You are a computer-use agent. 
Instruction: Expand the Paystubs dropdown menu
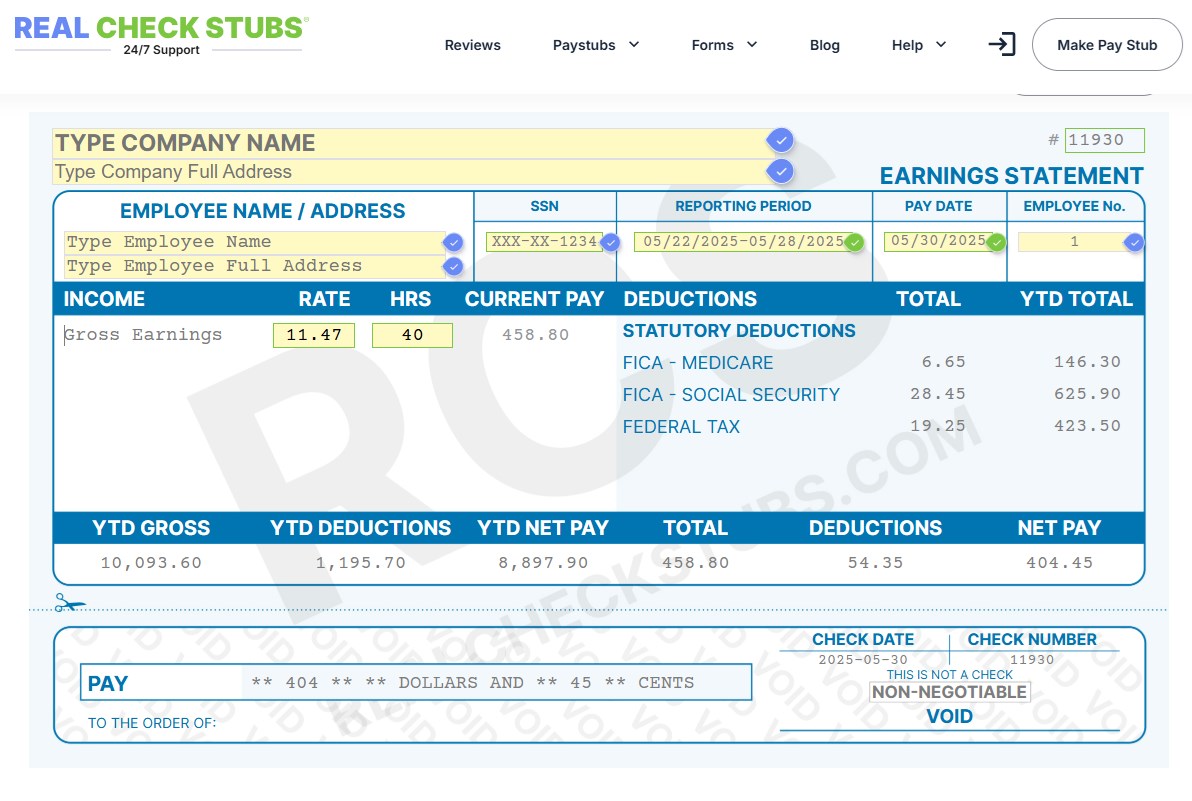[596, 45]
